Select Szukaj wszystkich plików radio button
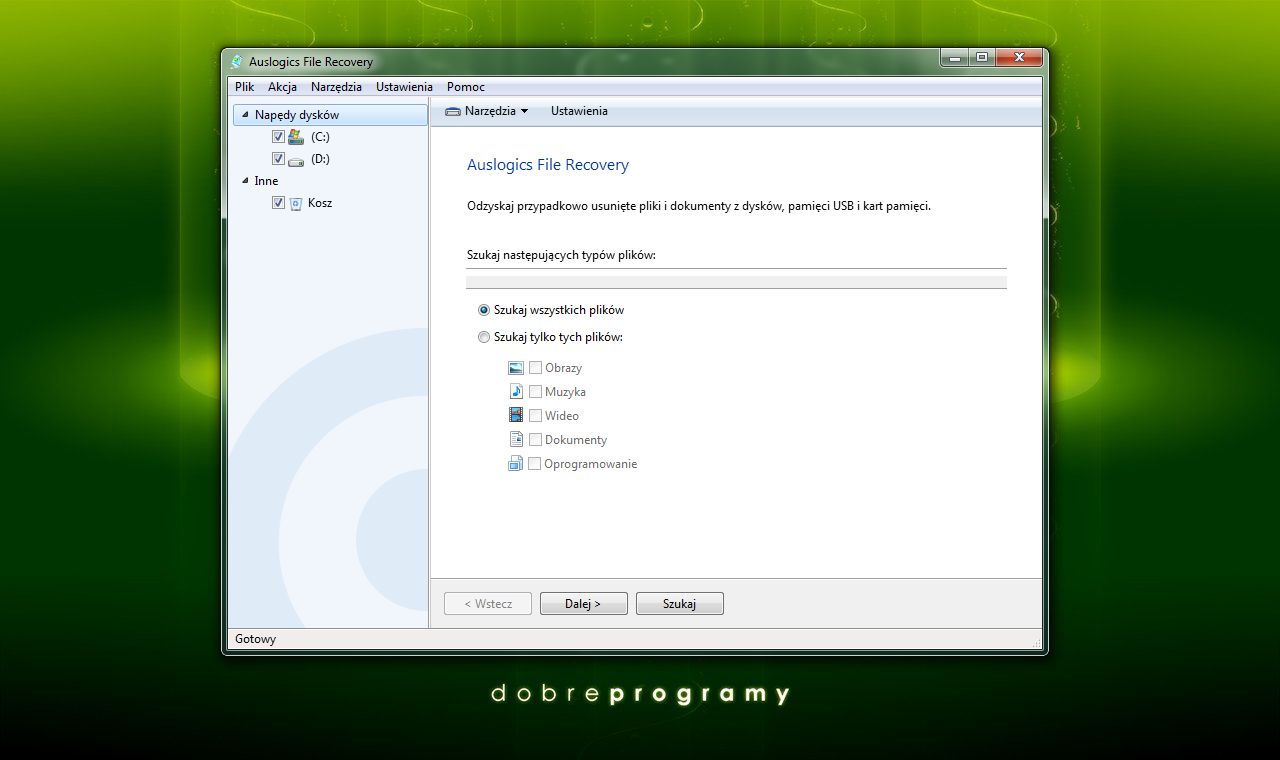The image size is (1280, 760). 484,310
